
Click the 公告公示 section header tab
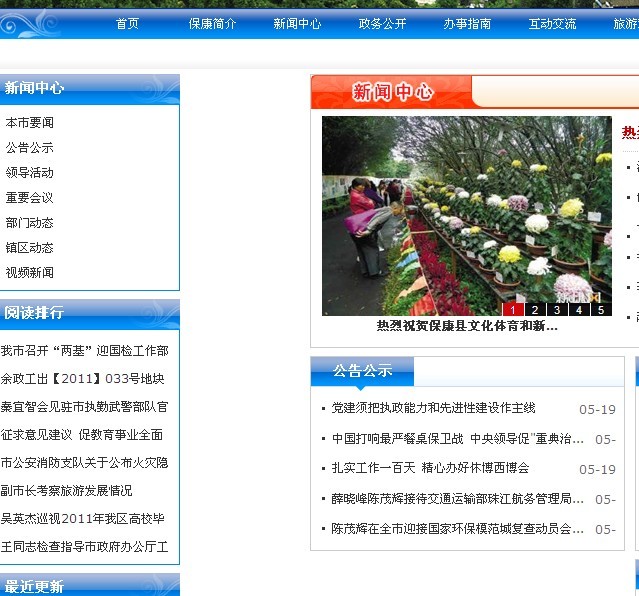click(362, 371)
